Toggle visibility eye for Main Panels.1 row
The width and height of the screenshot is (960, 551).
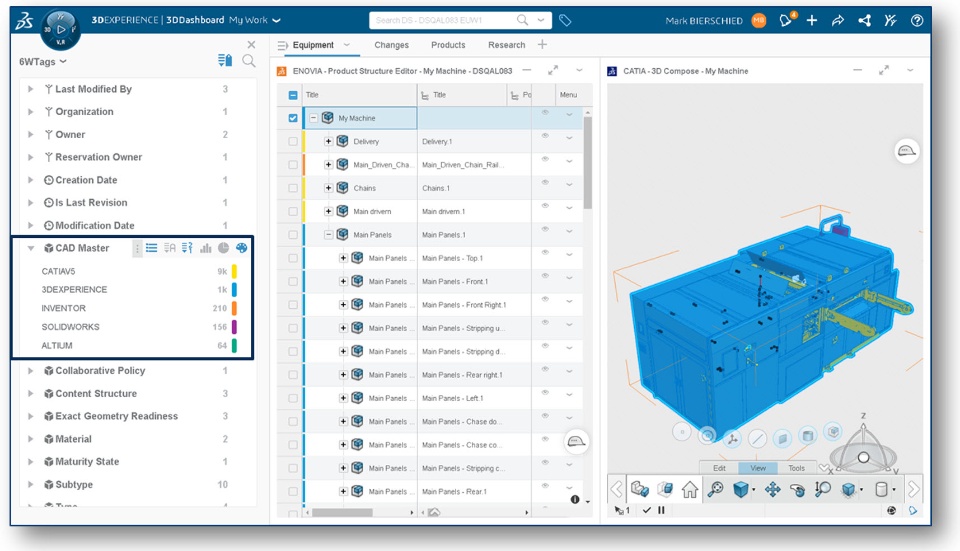[544, 229]
